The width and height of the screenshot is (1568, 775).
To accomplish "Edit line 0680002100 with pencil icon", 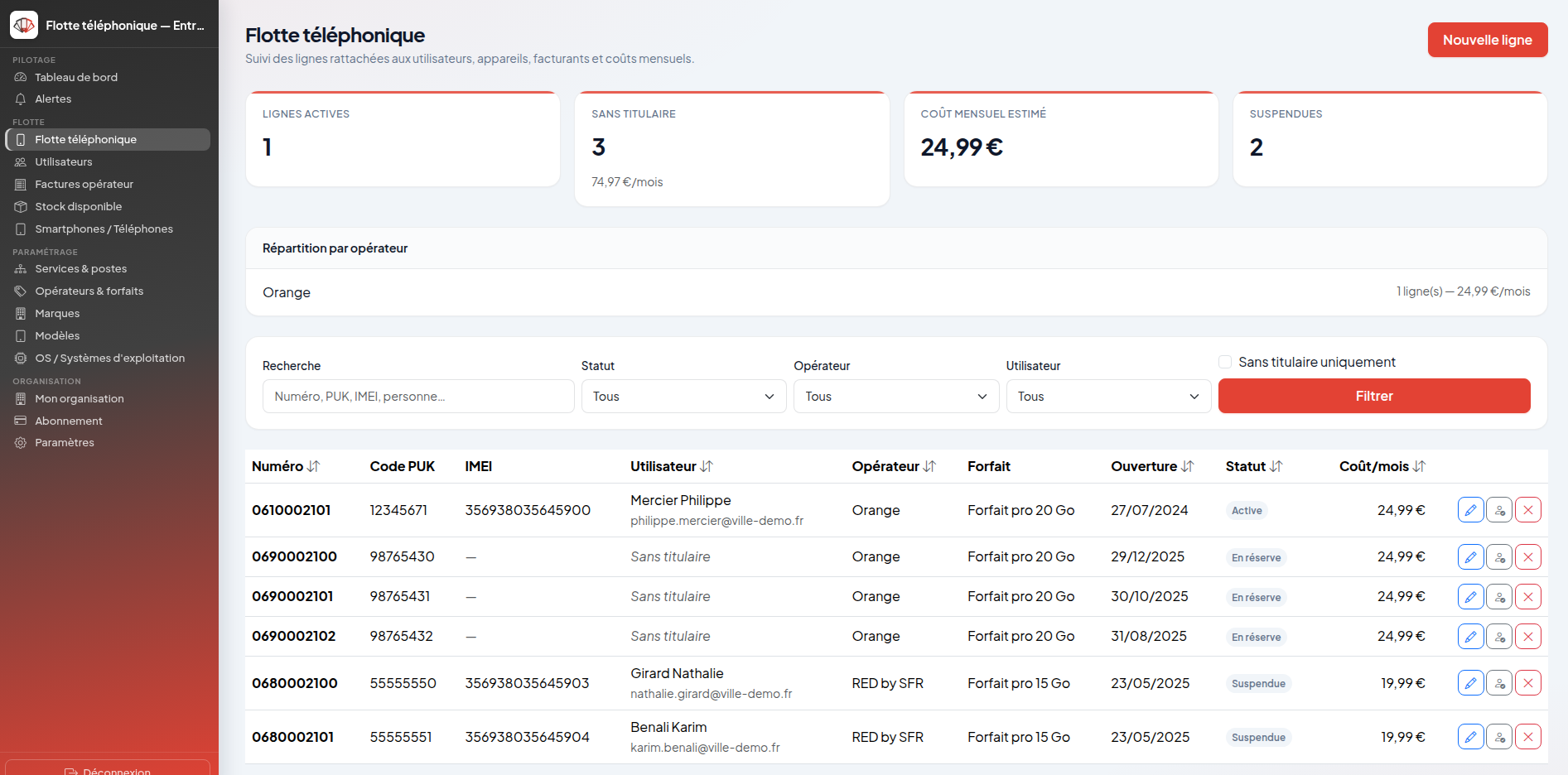I will pos(1470,683).
